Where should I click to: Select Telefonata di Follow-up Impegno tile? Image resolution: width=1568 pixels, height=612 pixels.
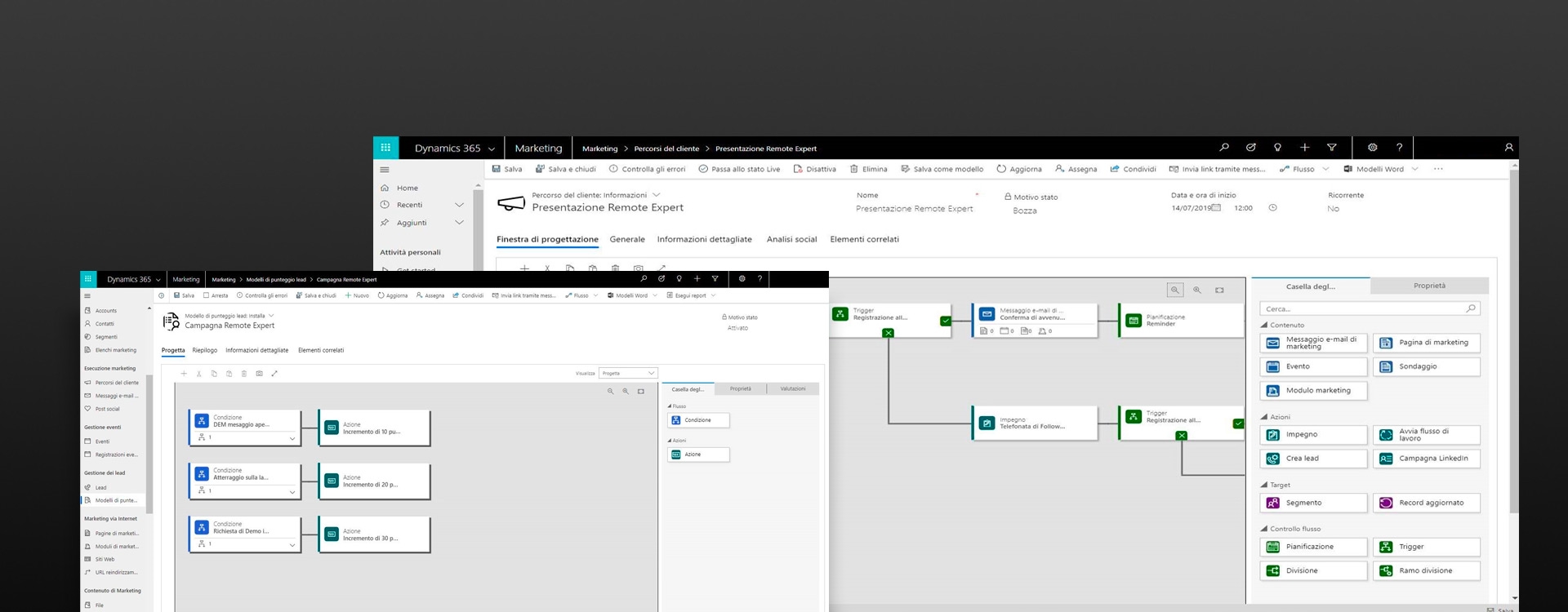[x=1033, y=423]
